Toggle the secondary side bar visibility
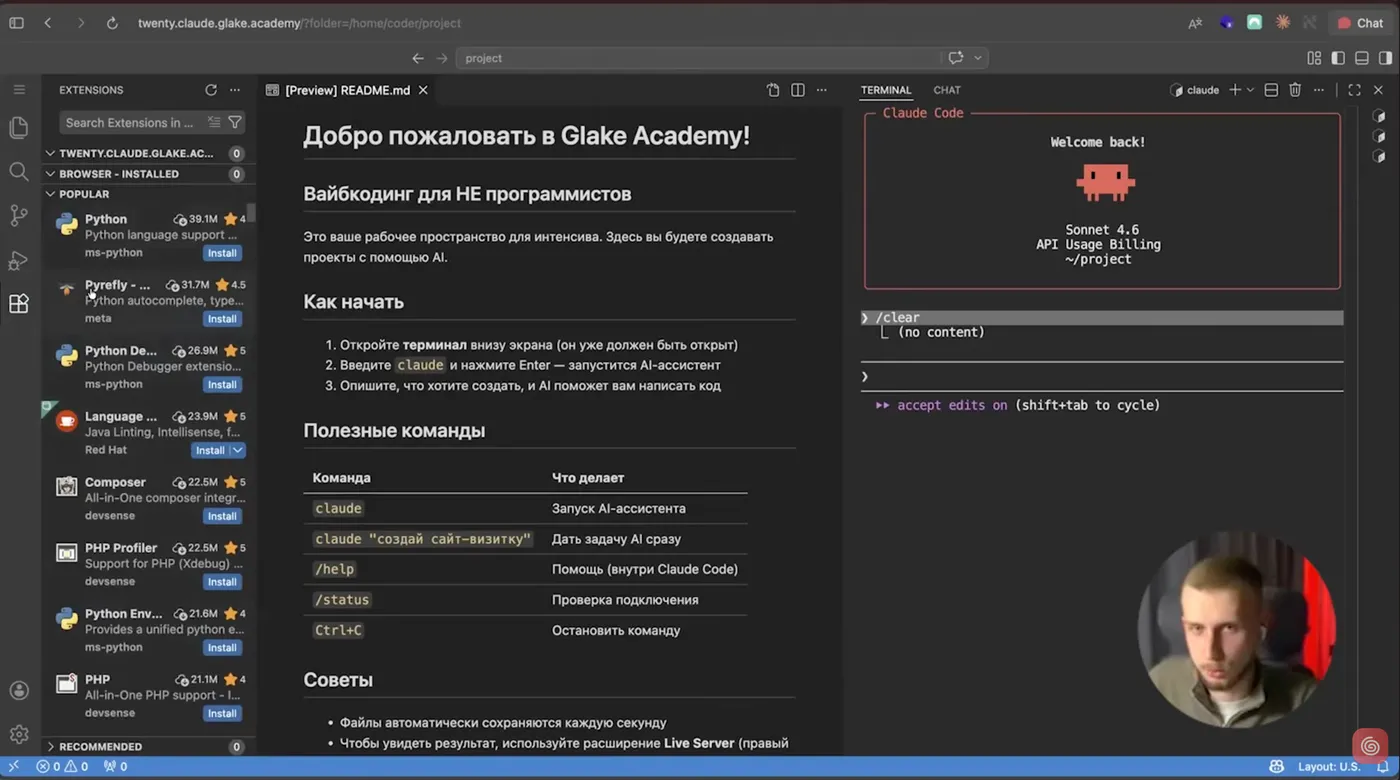The height and width of the screenshot is (780, 1400). point(1386,58)
